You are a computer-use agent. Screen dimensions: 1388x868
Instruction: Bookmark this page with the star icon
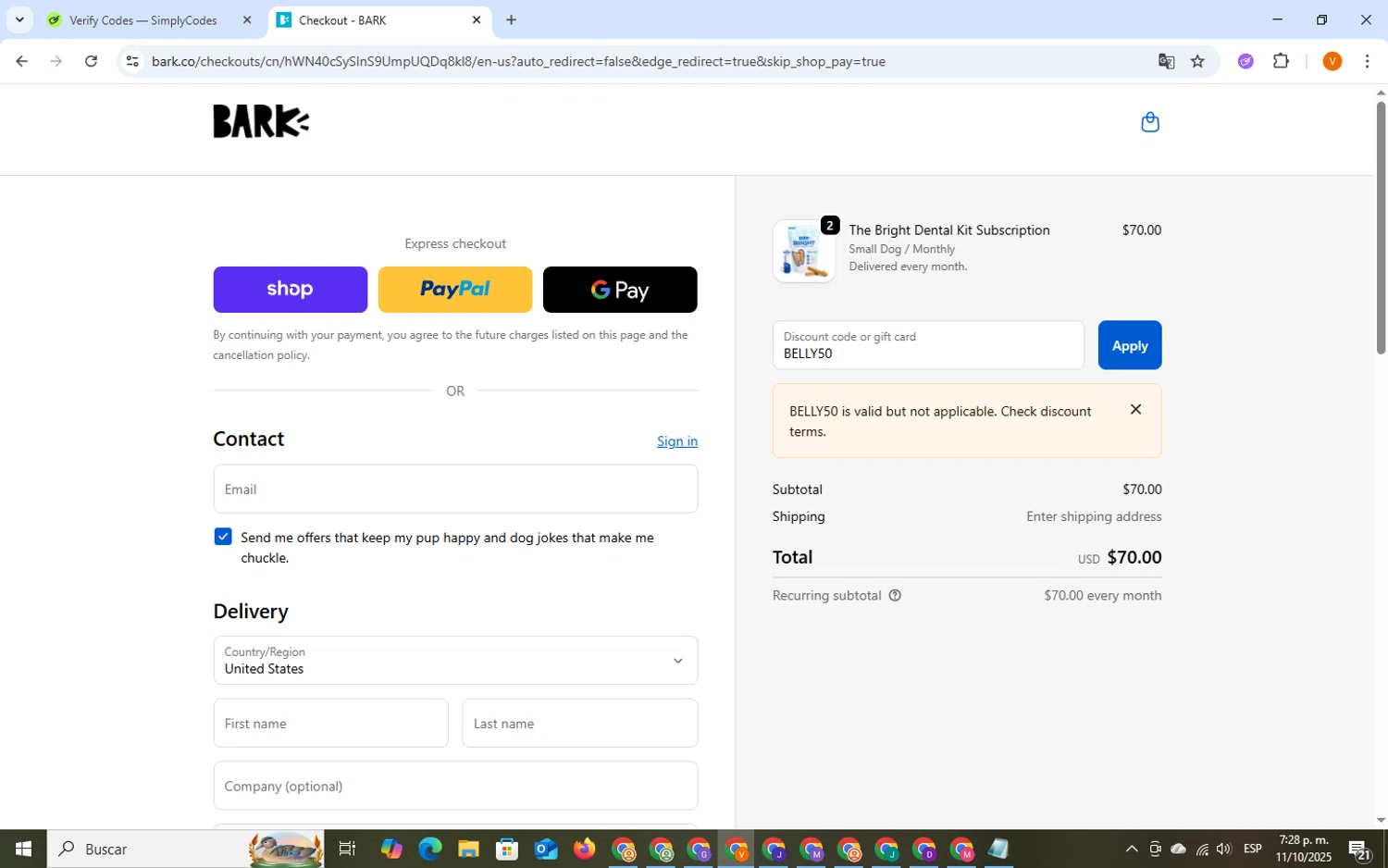tap(1197, 61)
